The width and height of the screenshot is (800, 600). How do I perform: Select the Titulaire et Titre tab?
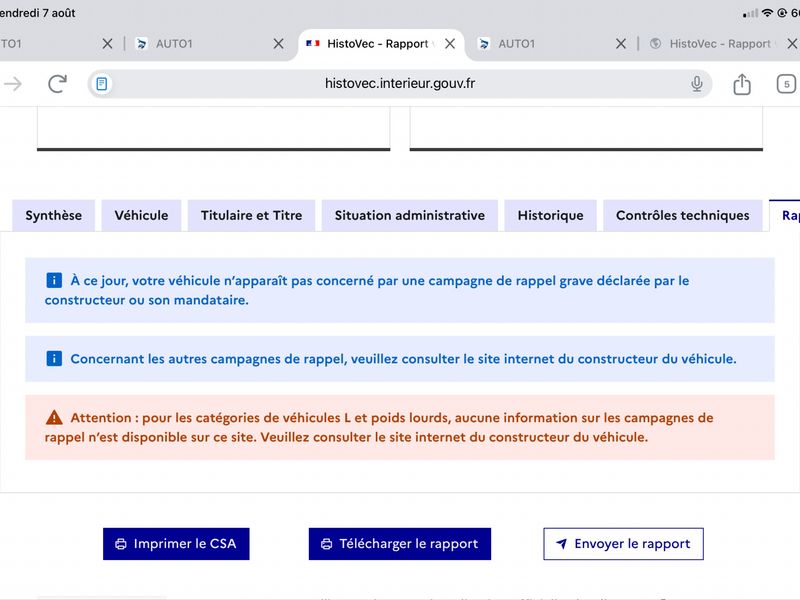point(252,215)
